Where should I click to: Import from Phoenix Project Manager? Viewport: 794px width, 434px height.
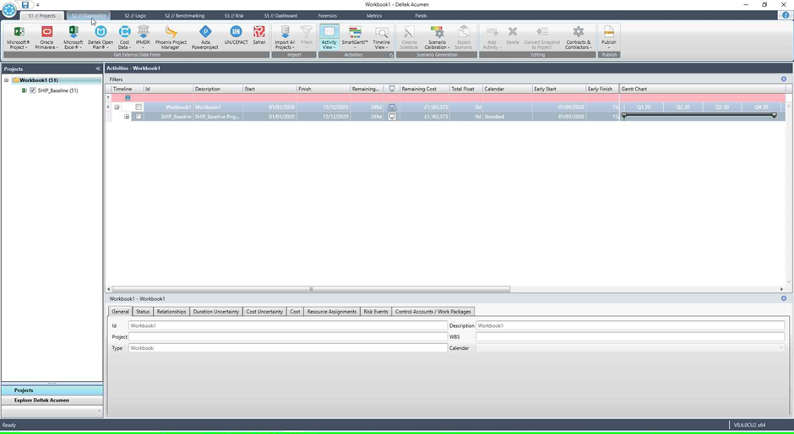pyautogui.click(x=171, y=37)
